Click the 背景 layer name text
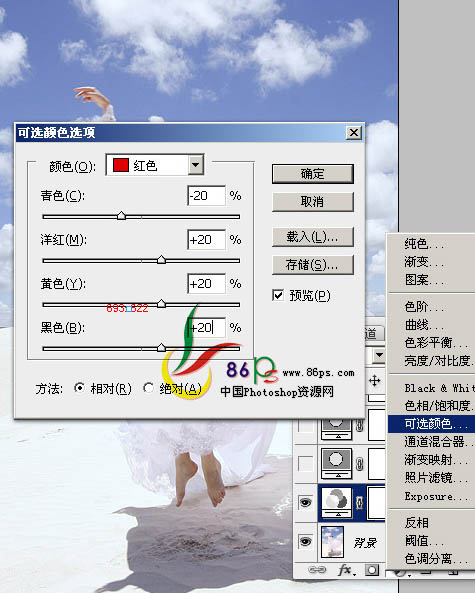 [365, 543]
